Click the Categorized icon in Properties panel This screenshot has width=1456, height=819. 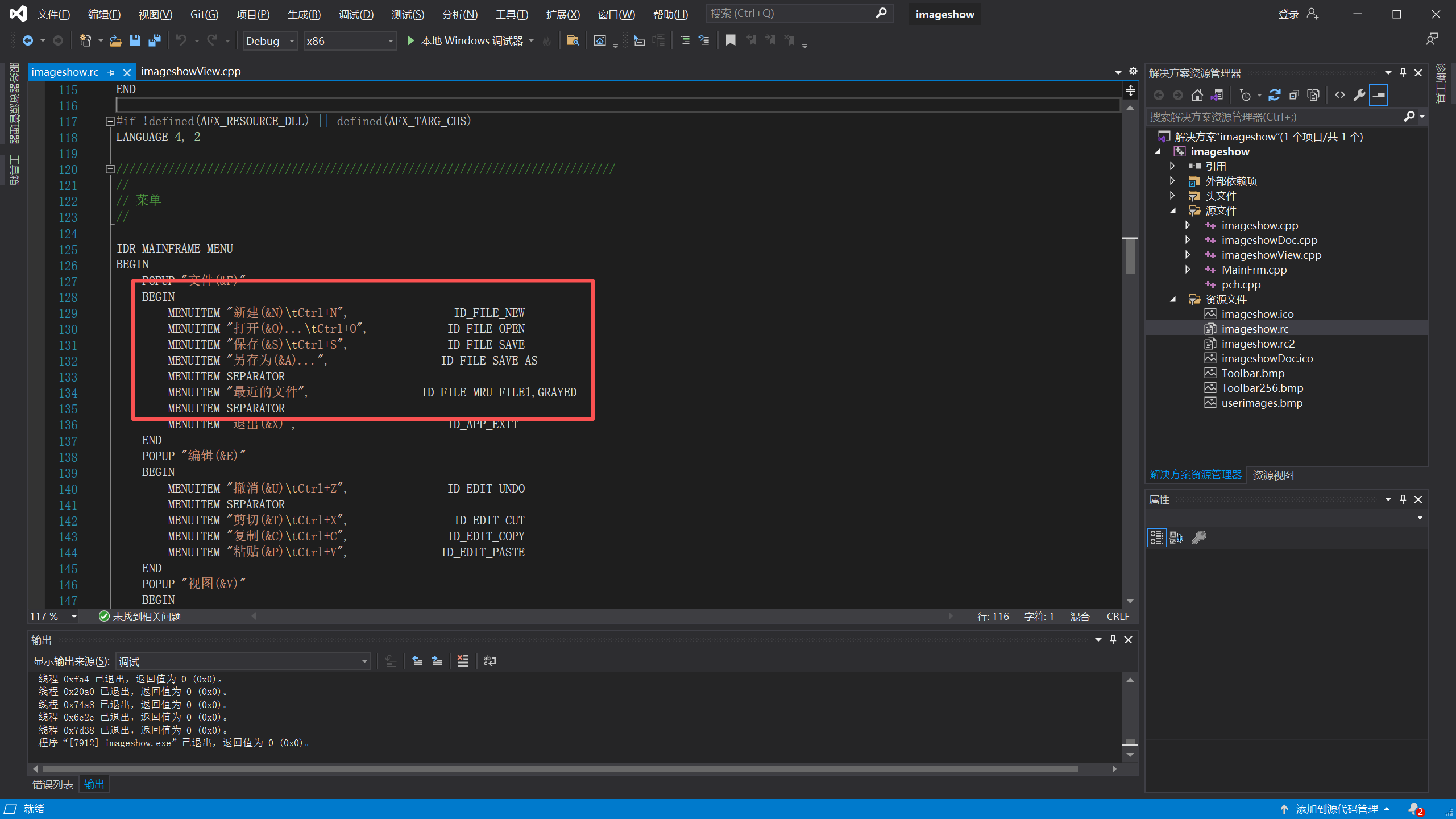tap(1156, 537)
